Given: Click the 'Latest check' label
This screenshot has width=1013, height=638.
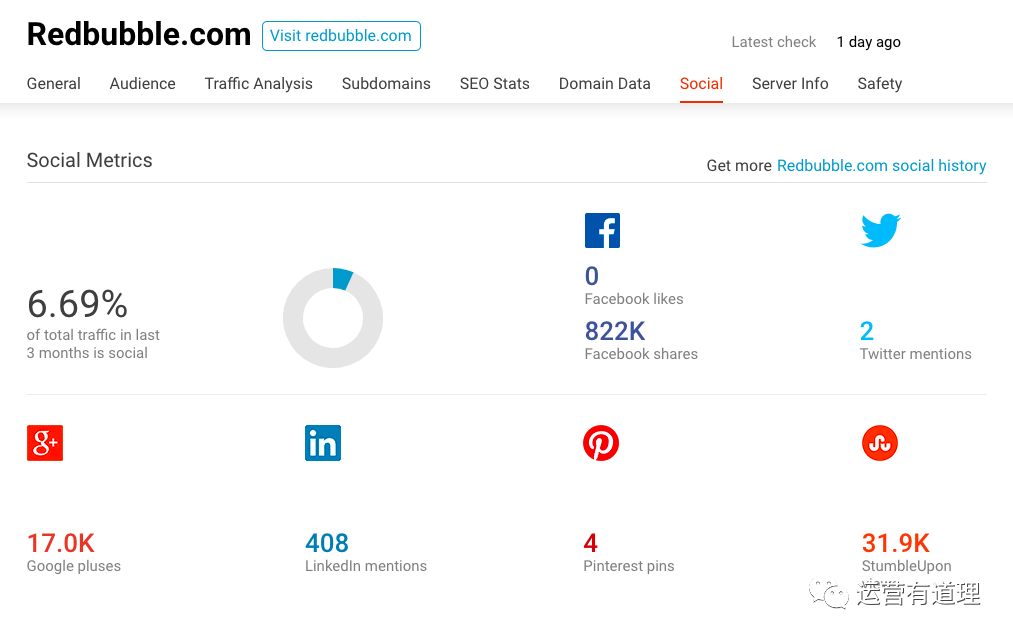Looking at the screenshot, I should (774, 42).
